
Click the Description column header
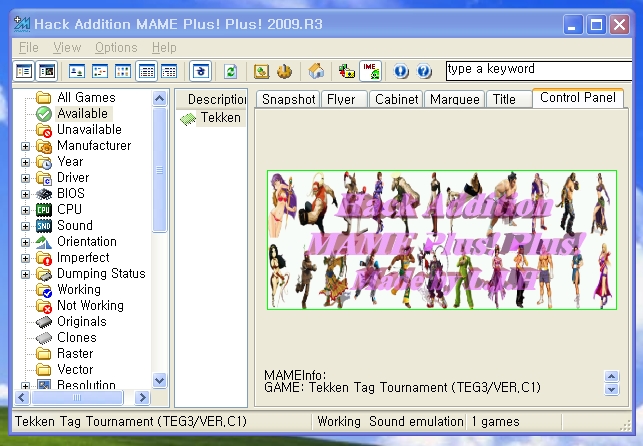[x=212, y=99]
